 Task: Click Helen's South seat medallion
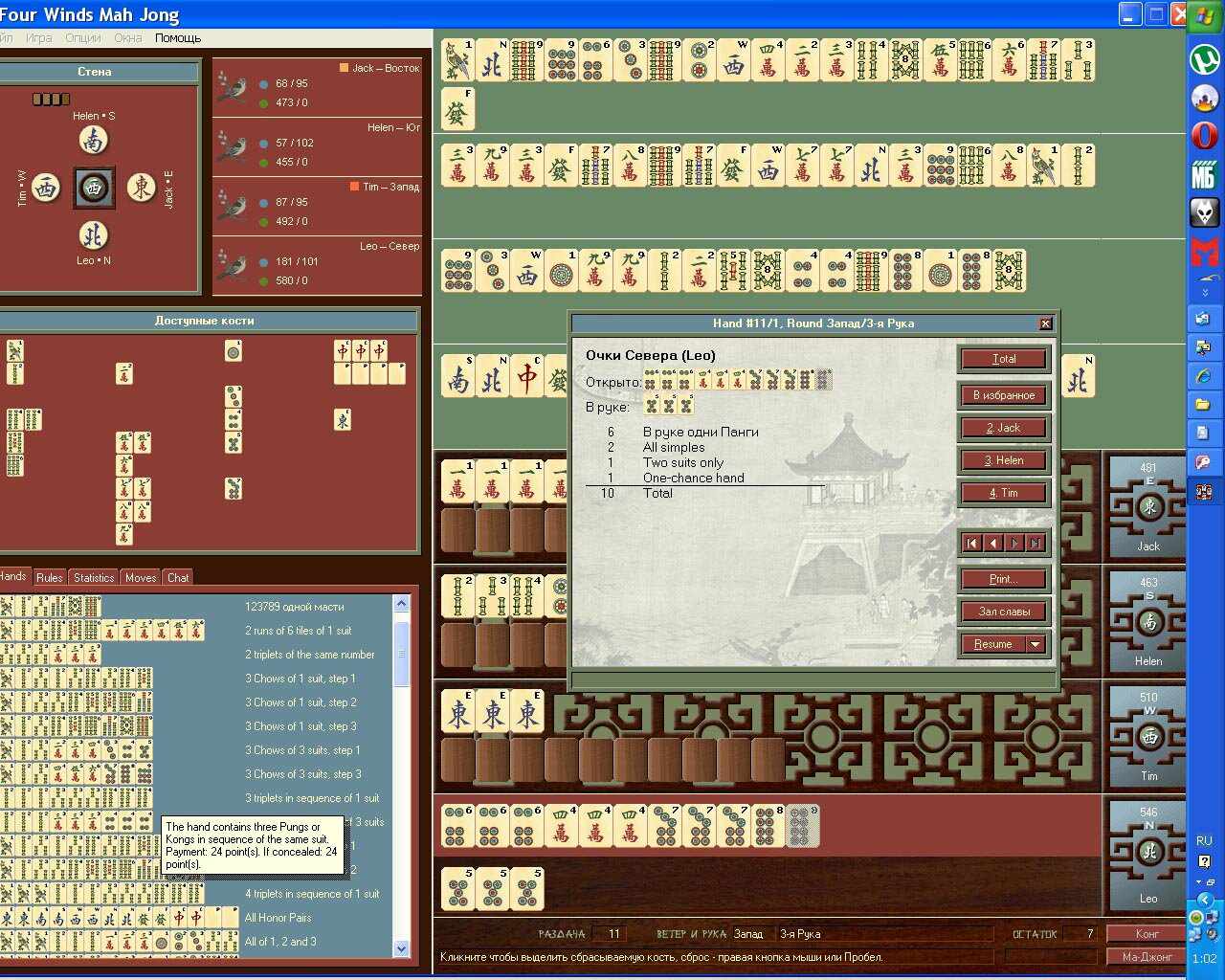click(x=1149, y=622)
